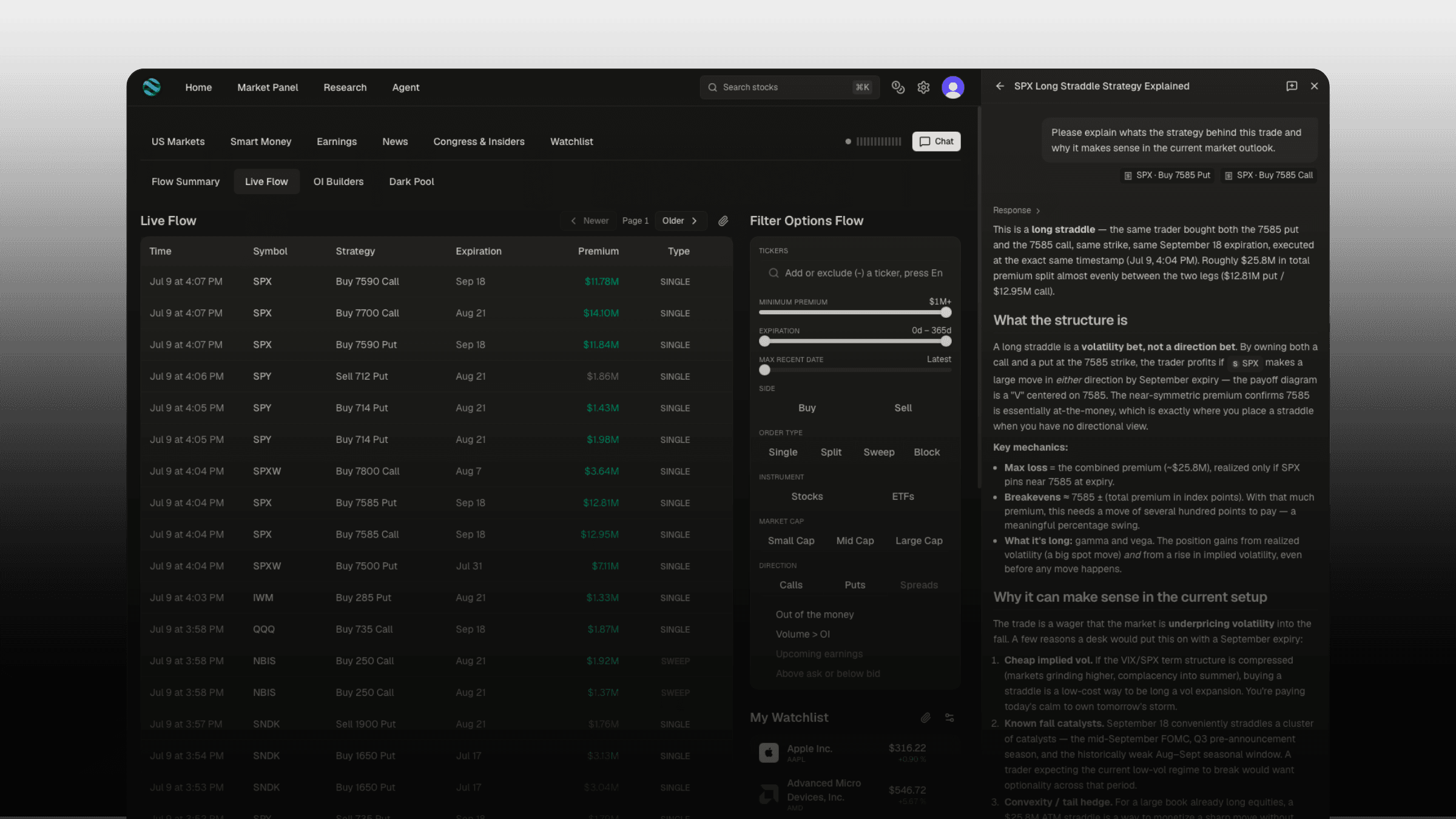Switch to Earnings tab
This screenshot has height=819, width=1456.
coord(337,141)
